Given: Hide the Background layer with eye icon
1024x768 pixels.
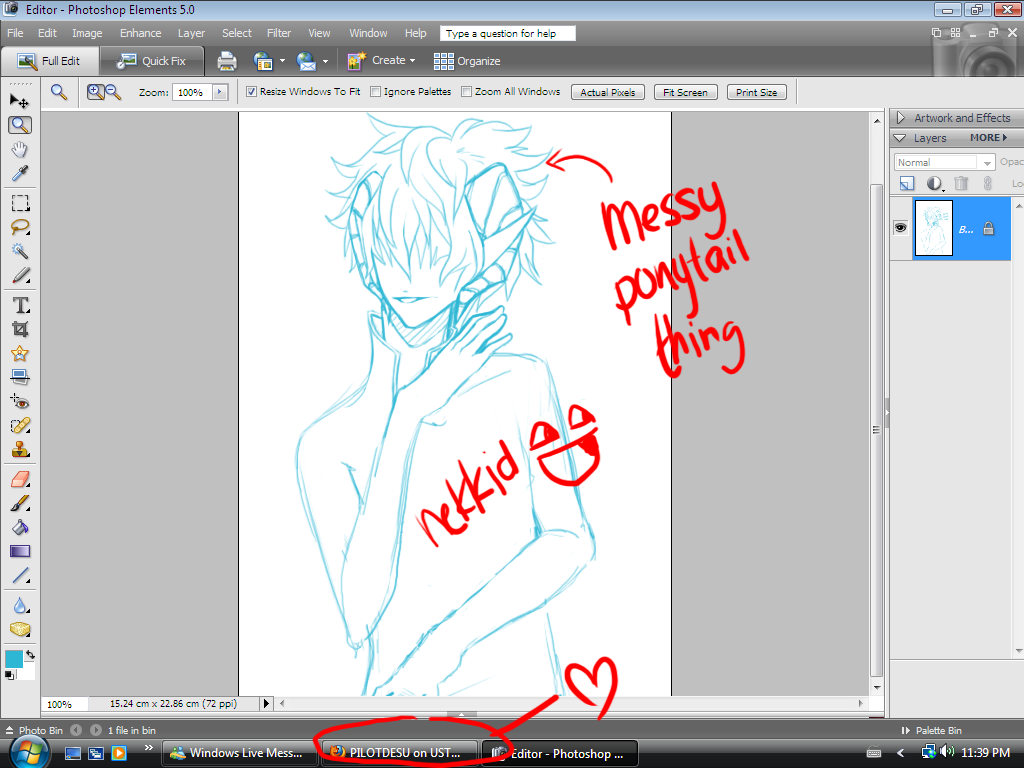Looking at the screenshot, I should click(x=900, y=228).
